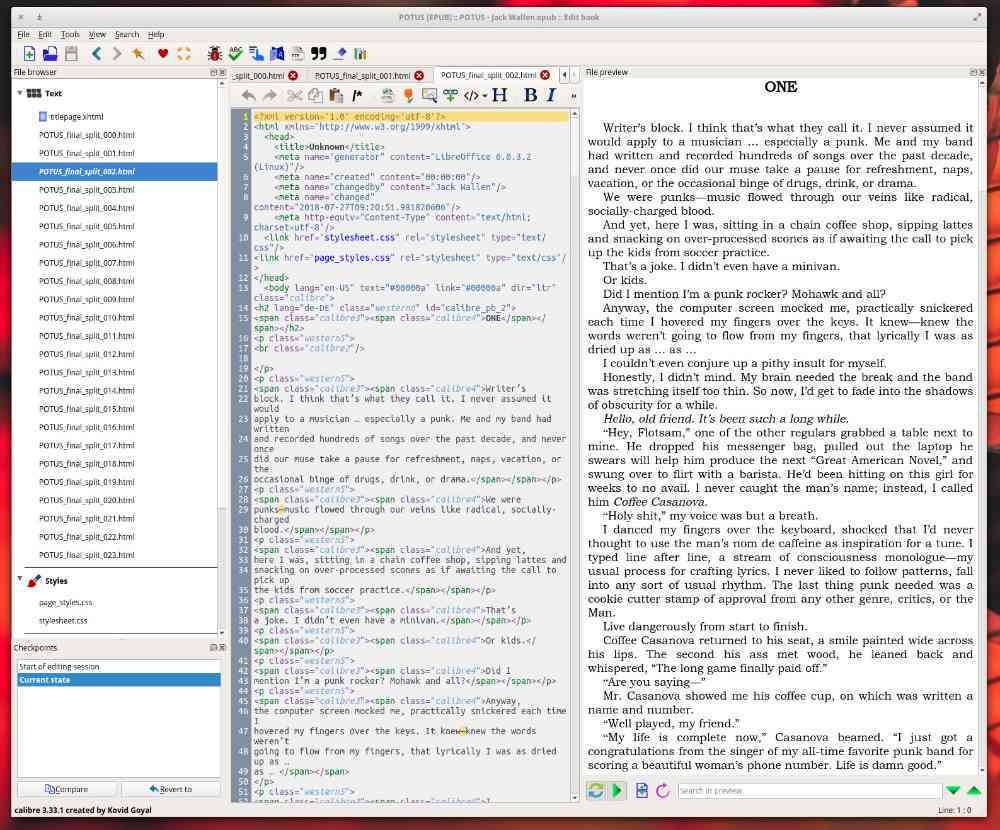This screenshot has height=830, width=1000.
Task: Click the code editor vertical scrollbar
Action: 575,456
